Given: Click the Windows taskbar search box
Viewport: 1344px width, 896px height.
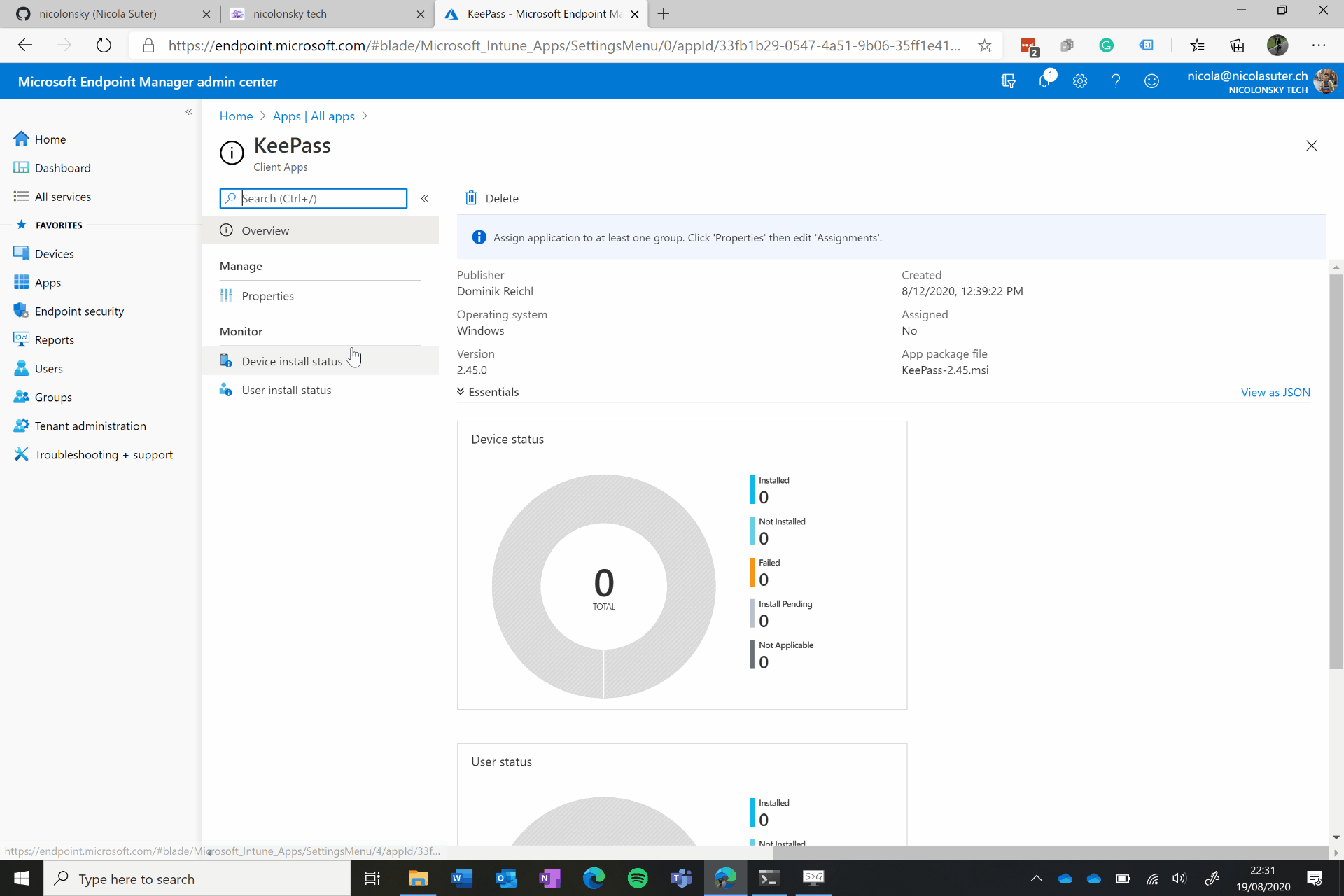Looking at the screenshot, I should point(197,878).
